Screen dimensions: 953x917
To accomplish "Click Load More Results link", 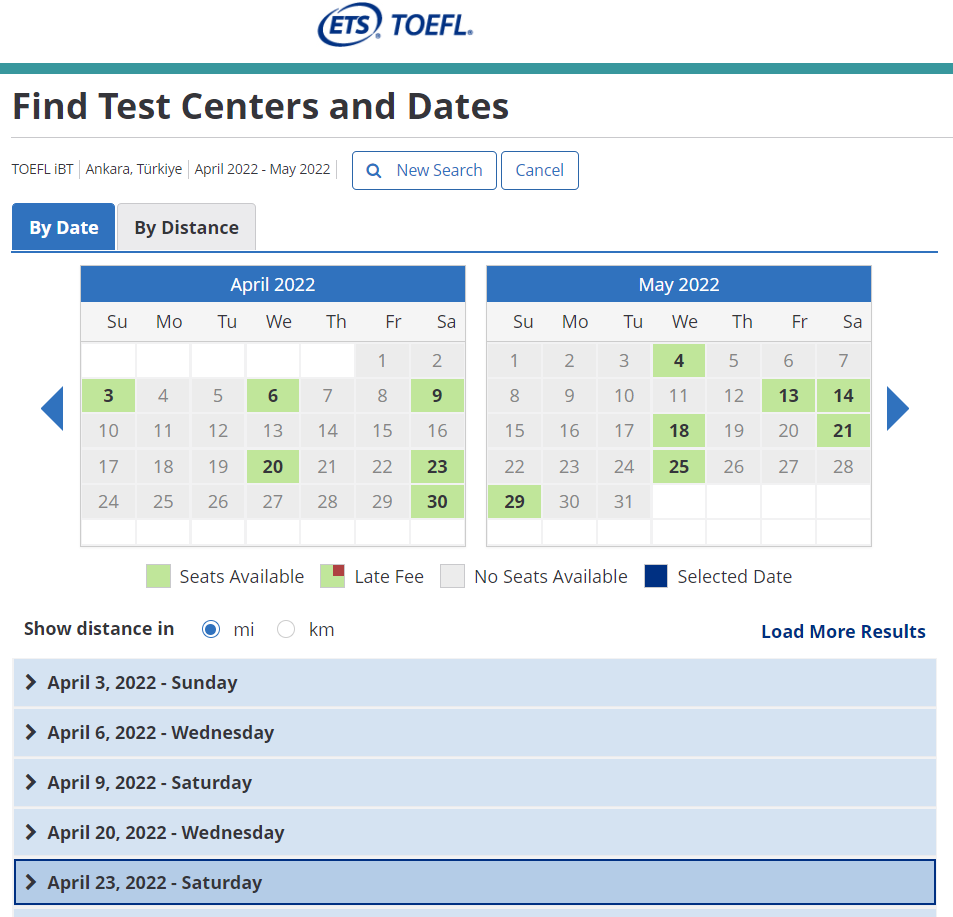I will [x=843, y=631].
